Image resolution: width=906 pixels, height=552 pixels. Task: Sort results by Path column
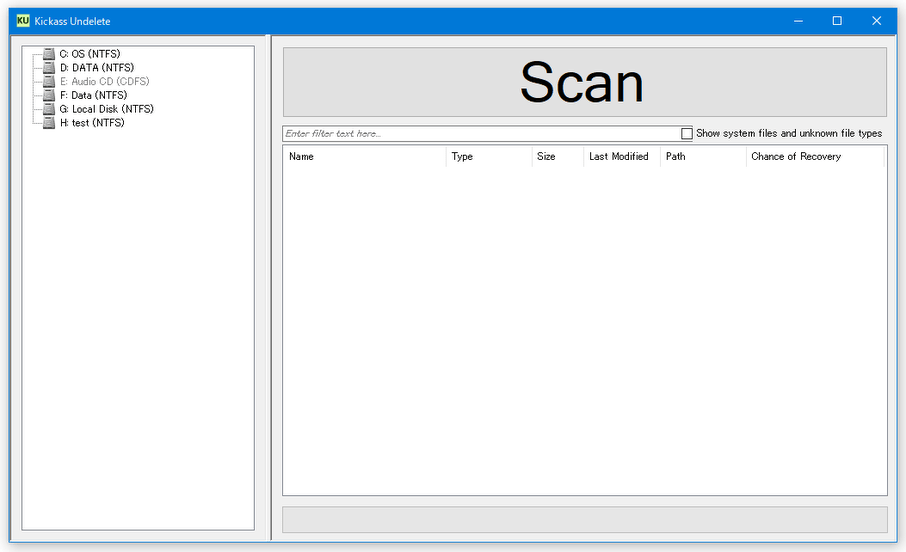click(703, 157)
